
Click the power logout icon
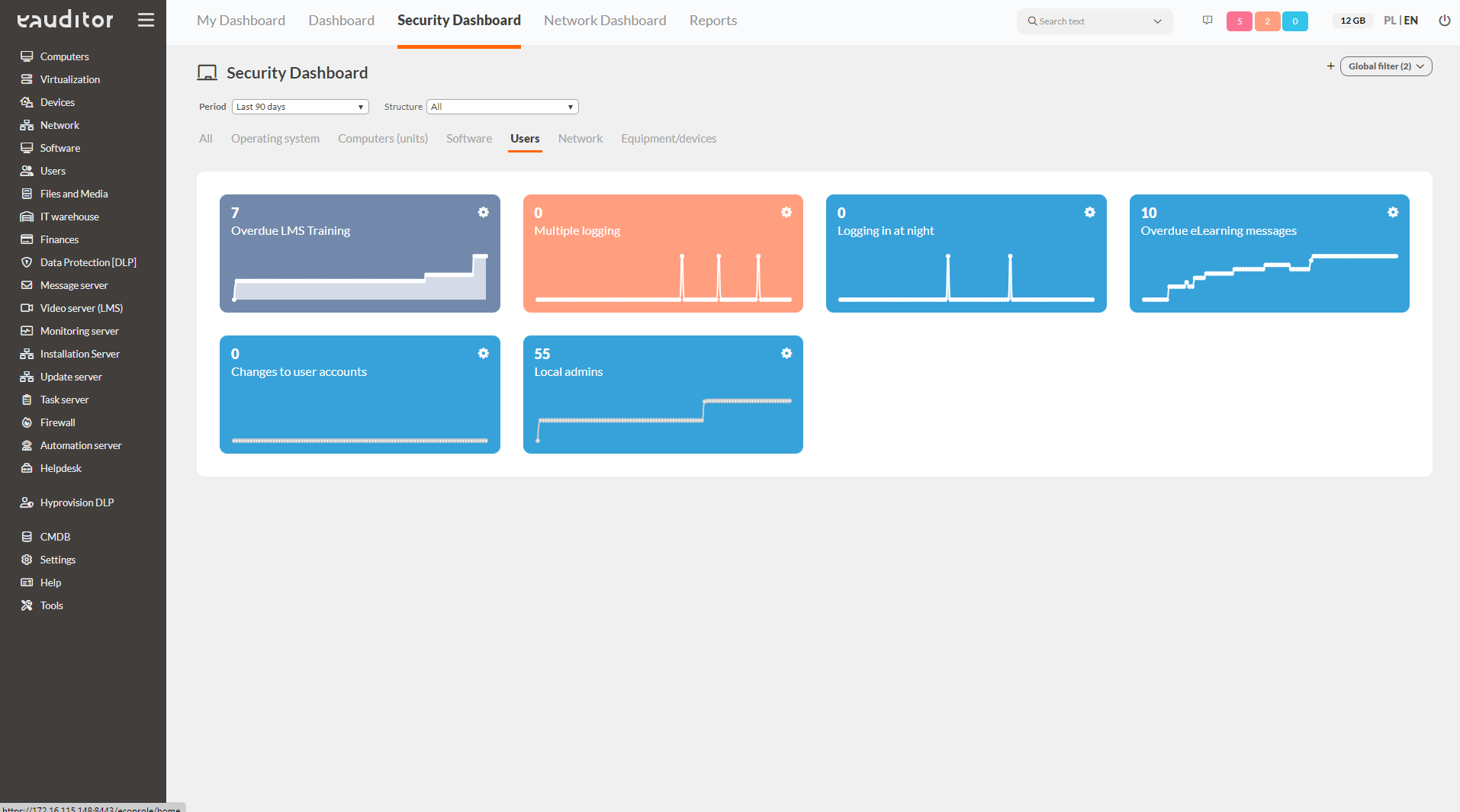coord(1444,21)
